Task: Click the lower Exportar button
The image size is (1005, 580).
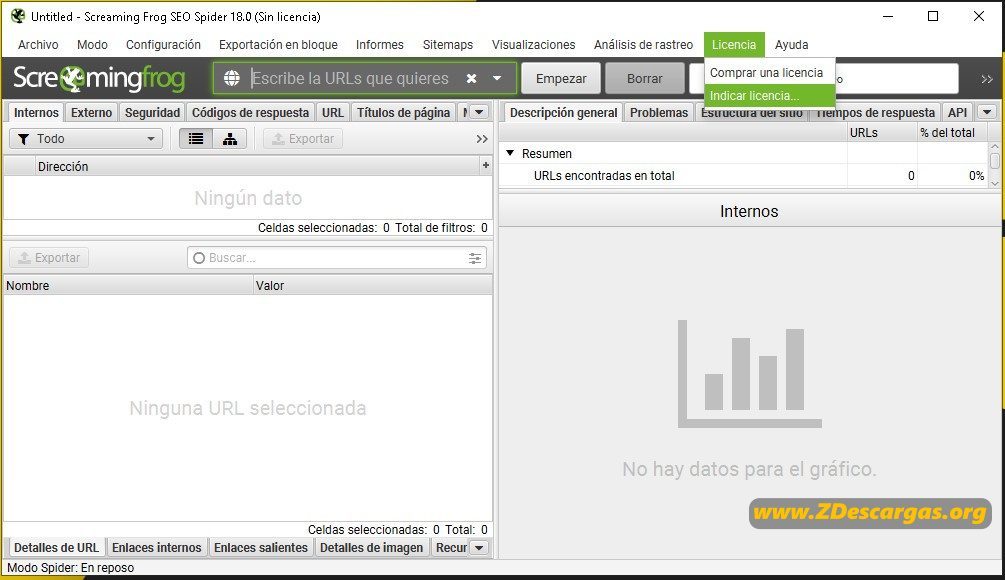Action: coord(49,258)
